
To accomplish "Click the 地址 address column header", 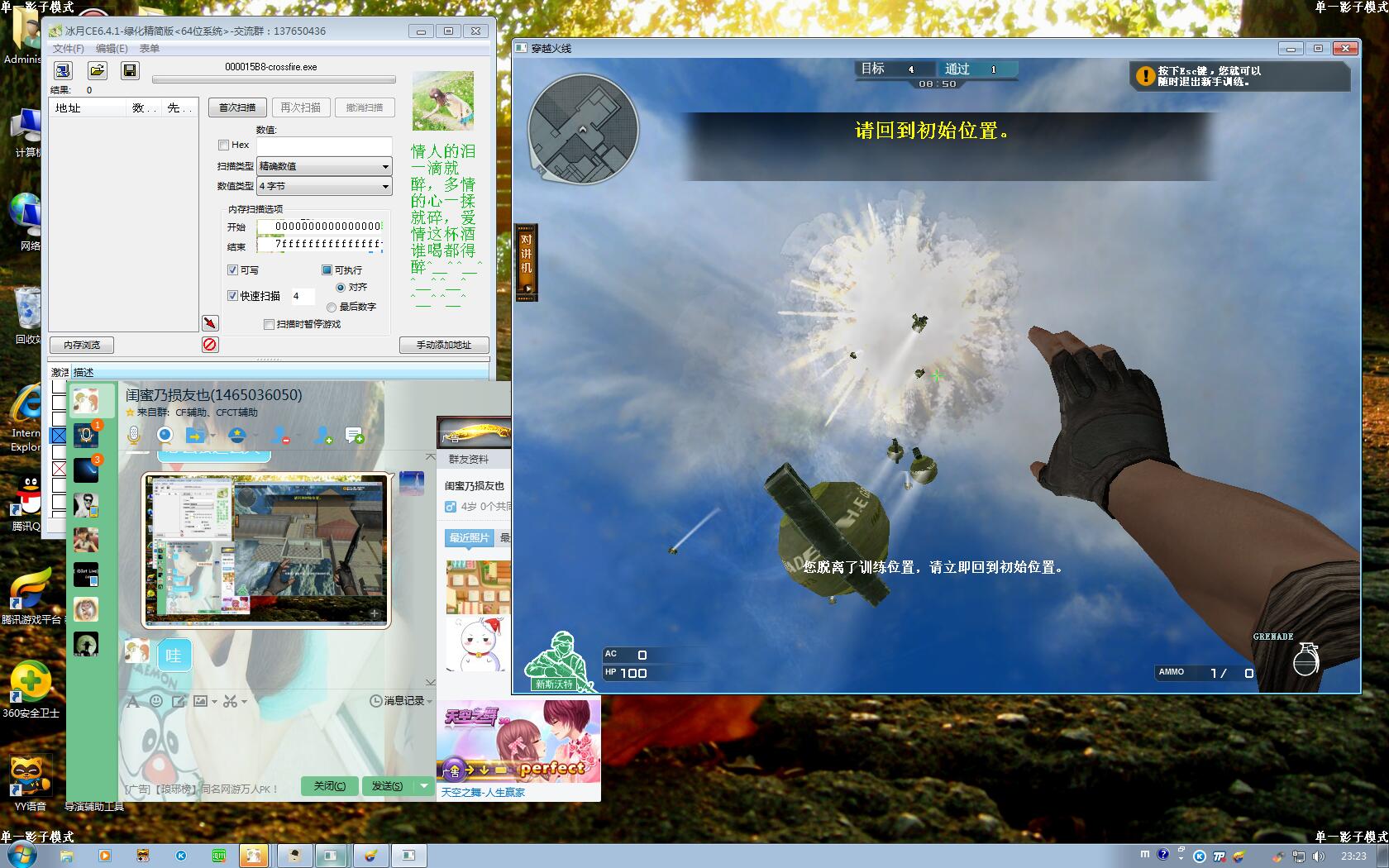I will click(88, 108).
